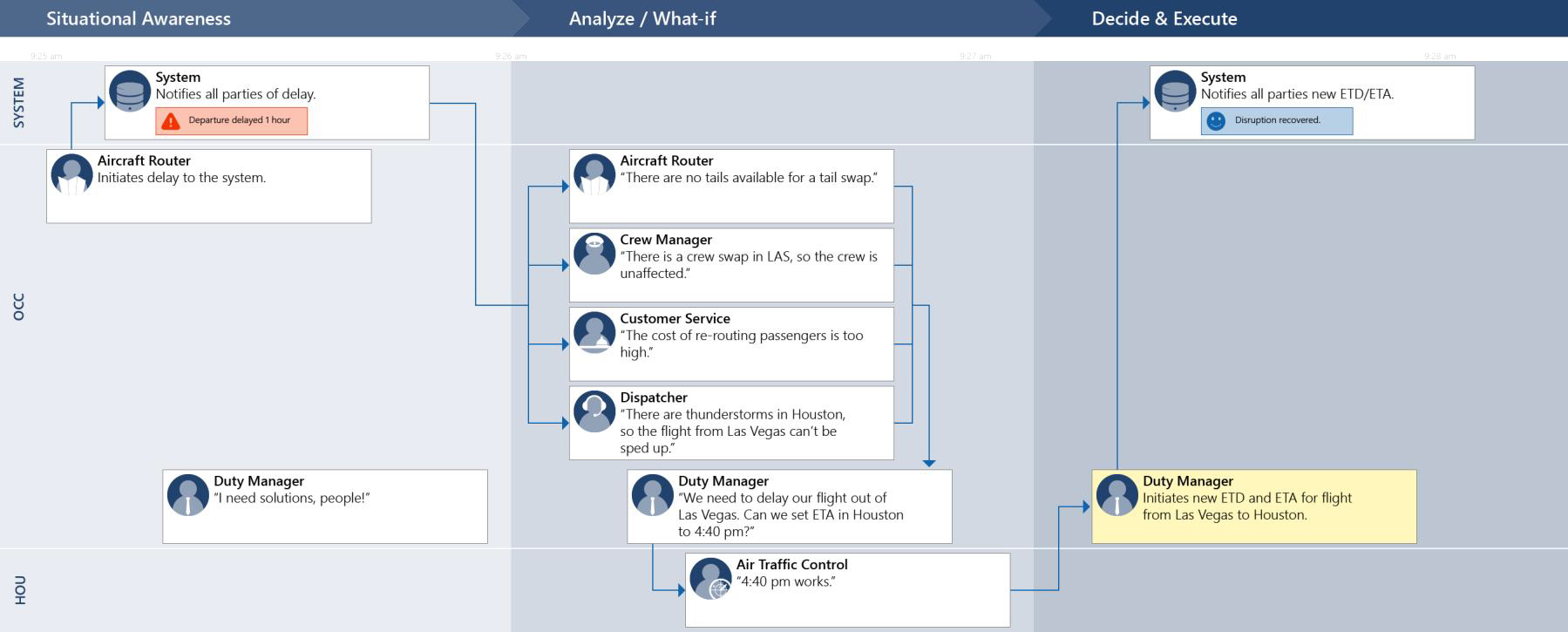Select the "4:40 pm works." message card
This screenshot has width=1568, height=632.
coord(847,590)
